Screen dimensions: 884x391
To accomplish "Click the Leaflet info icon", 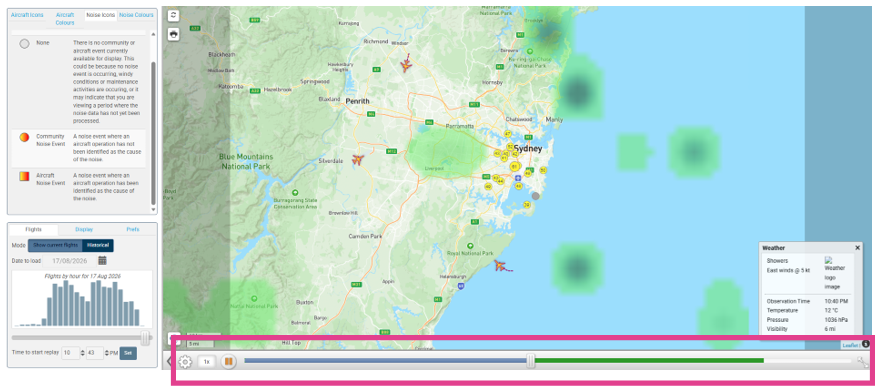I will [865, 344].
